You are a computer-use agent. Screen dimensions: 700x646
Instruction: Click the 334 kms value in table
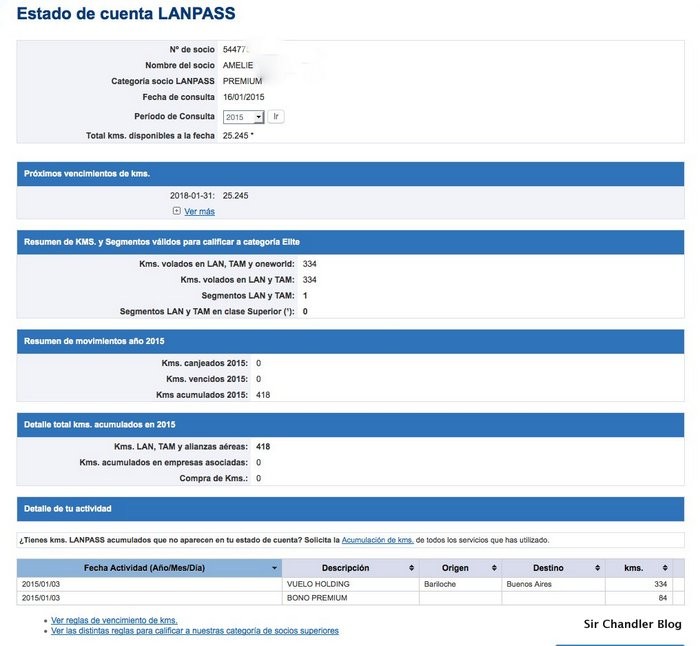(660, 584)
